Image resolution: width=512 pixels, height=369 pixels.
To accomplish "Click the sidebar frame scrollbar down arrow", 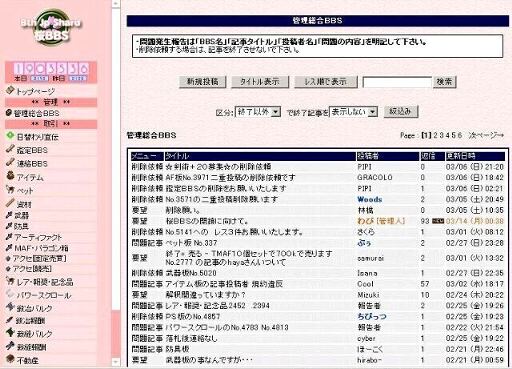I will tap(116, 362).
